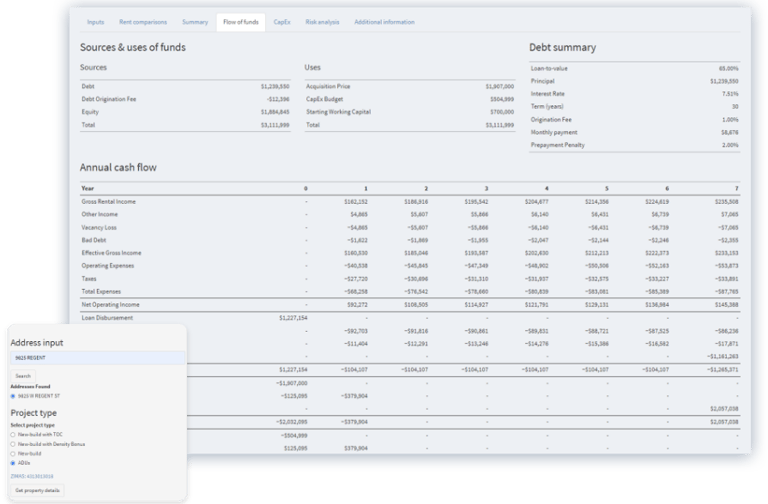The width and height of the screenshot is (768, 504).
Task: Click the Address input heading
Action: [x=37, y=343]
